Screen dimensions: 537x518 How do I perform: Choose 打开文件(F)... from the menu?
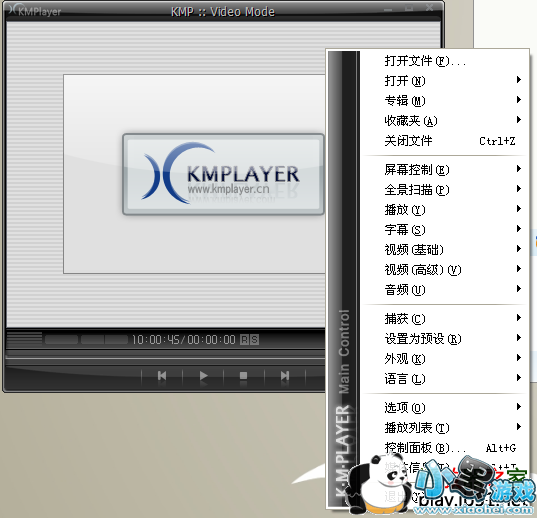coord(444,61)
